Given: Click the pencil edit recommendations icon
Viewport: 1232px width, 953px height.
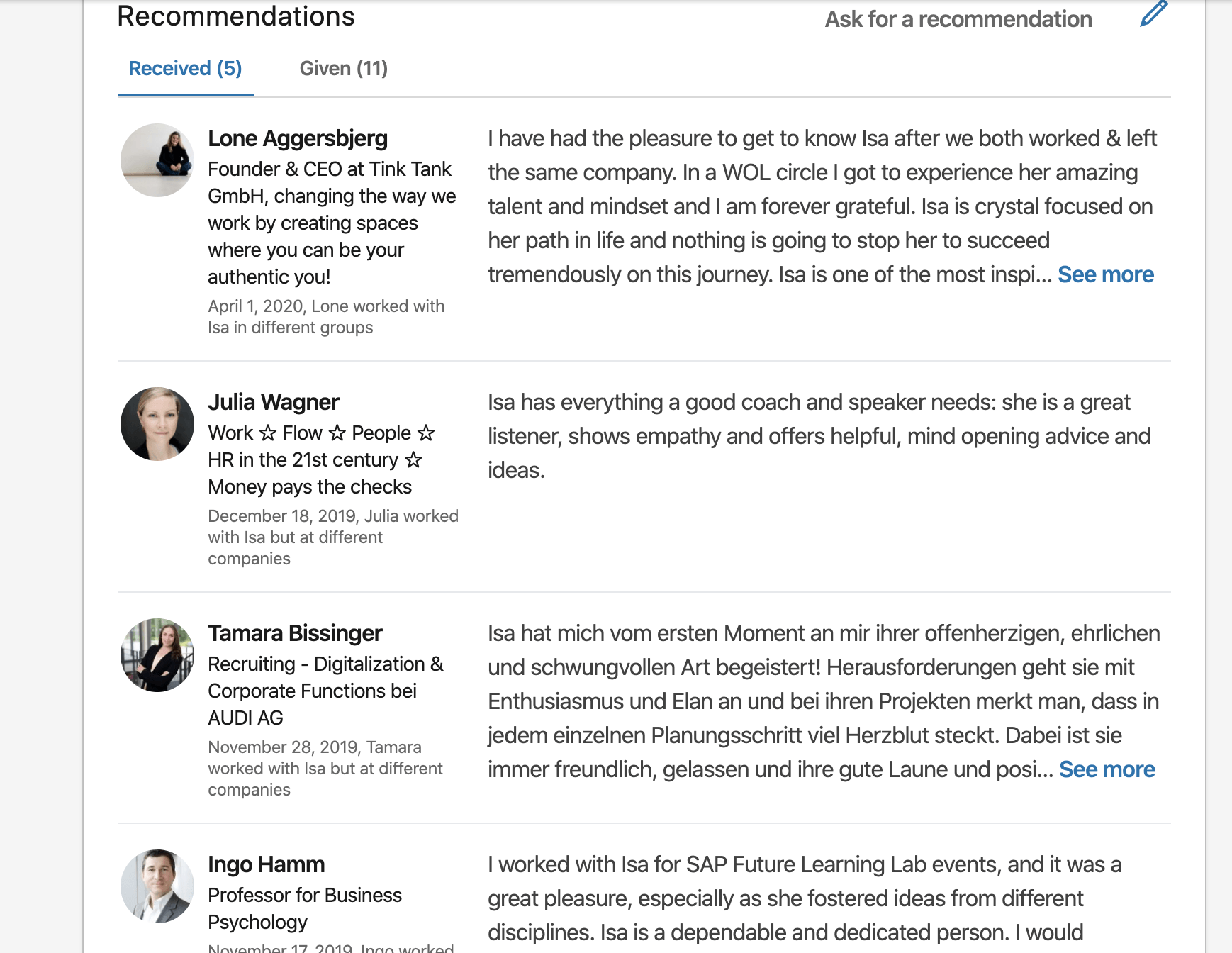Looking at the screenshot, I should [1153, 14].
